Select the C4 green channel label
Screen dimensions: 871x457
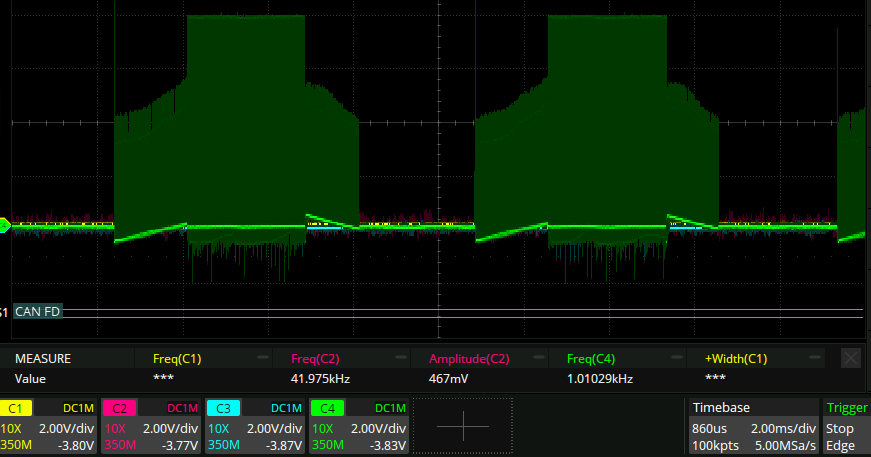click(x=325, y=408)
